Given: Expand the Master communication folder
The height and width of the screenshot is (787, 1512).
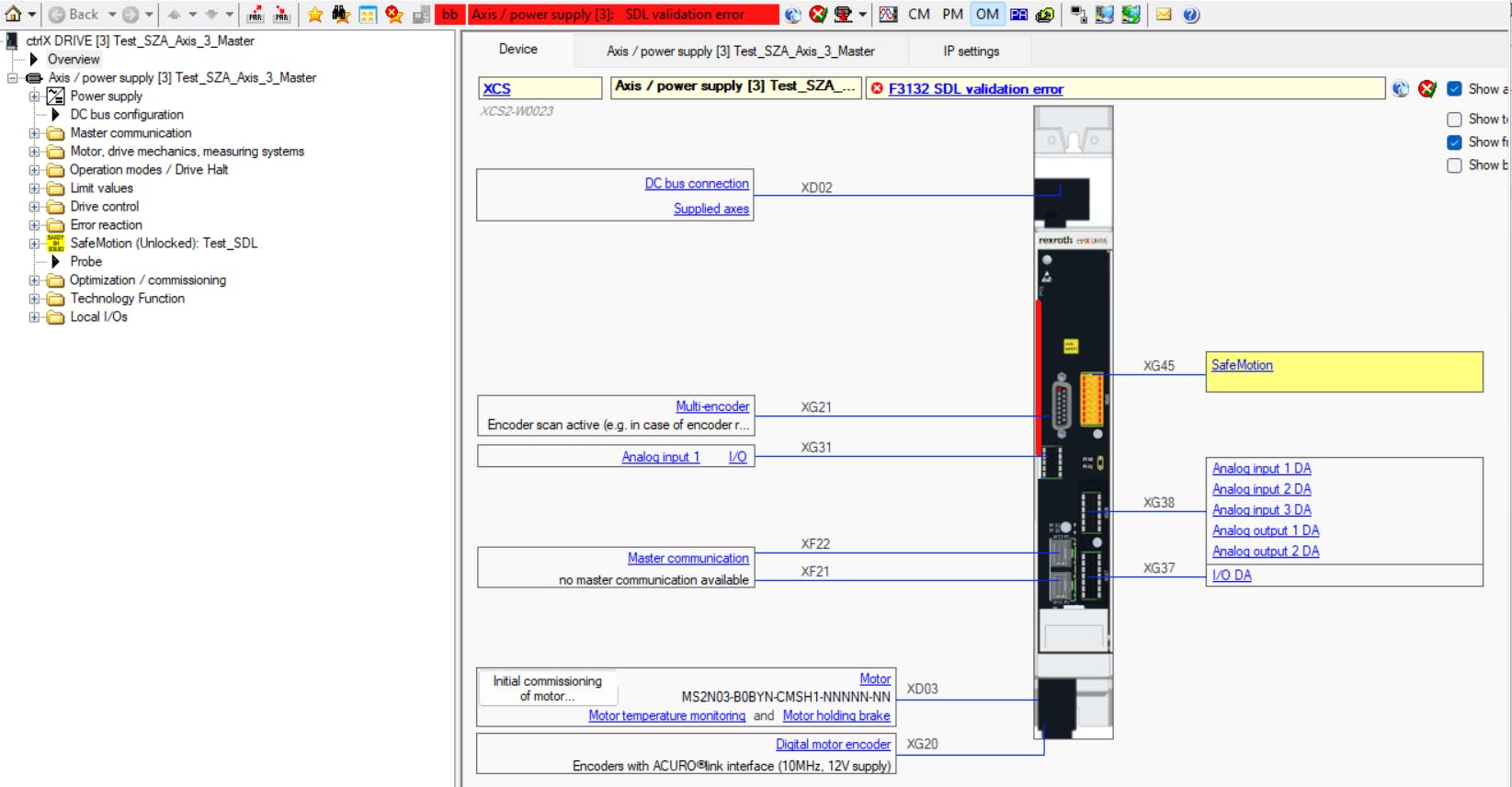Looking at the screenshot, I should pyautogui.click(x=34, y=133).
